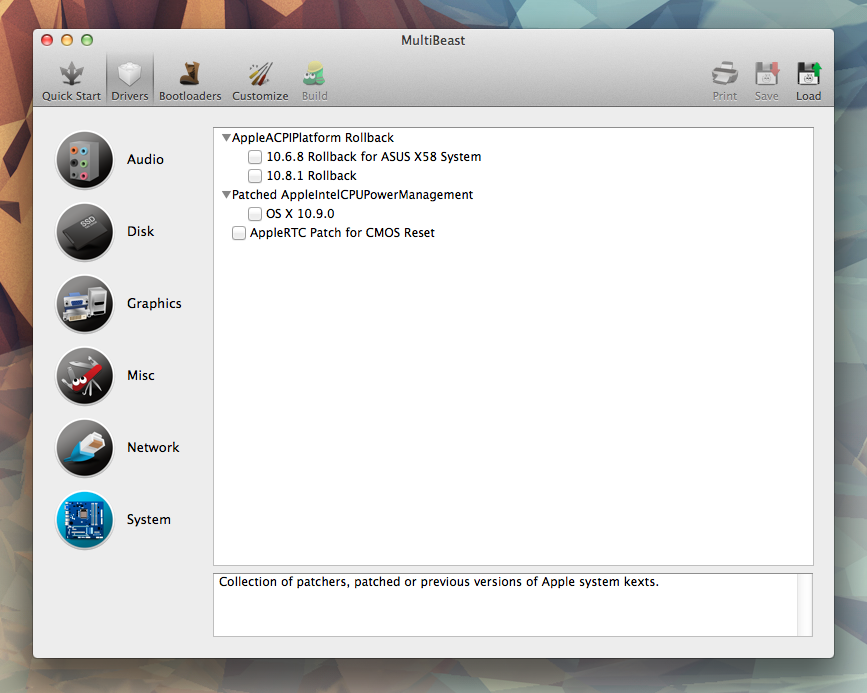867x693 pixels.
Task: Open the Disk drivers section icon
Action: tap(84, 232)
